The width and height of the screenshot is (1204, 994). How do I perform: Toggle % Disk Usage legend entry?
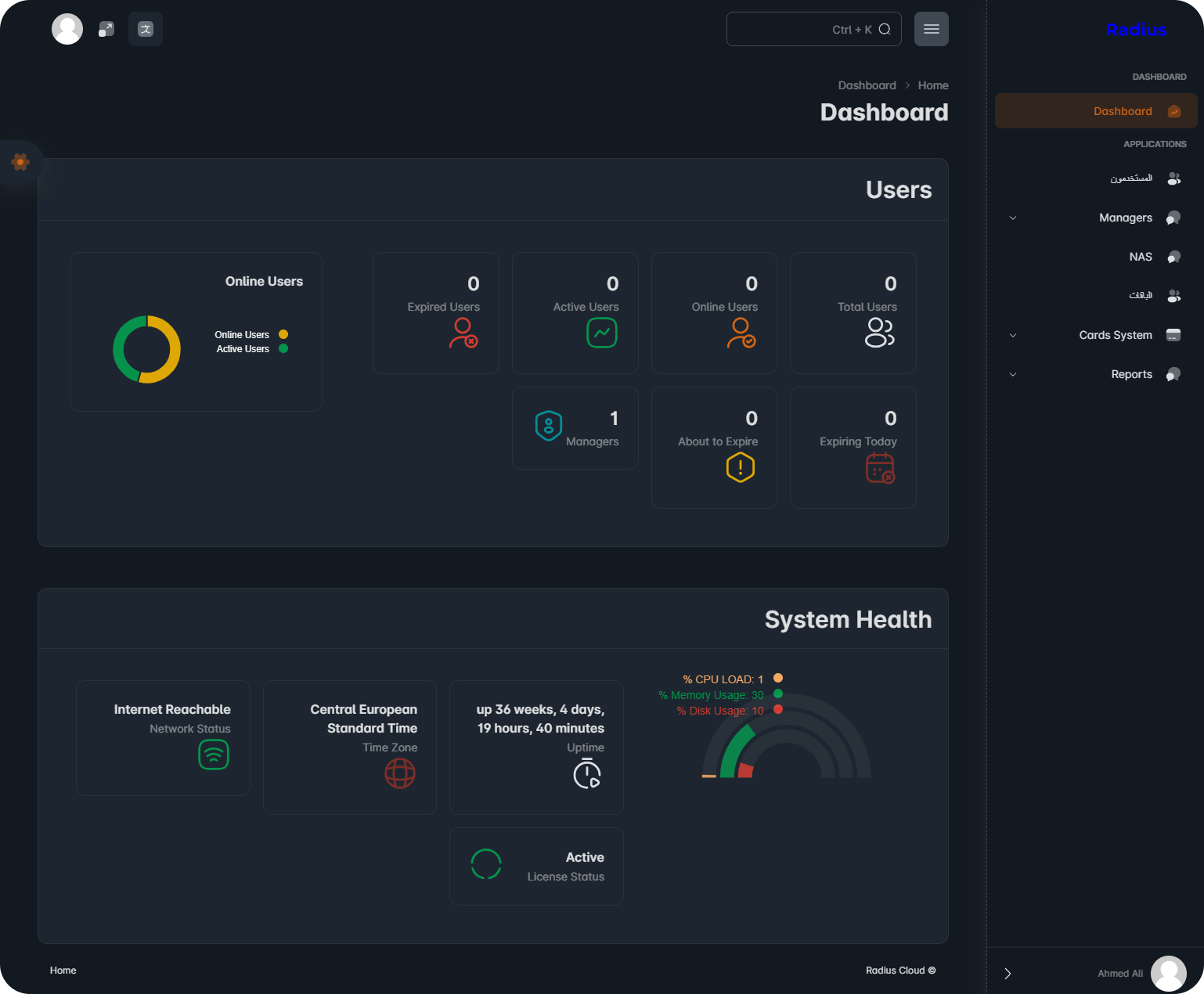730,710
